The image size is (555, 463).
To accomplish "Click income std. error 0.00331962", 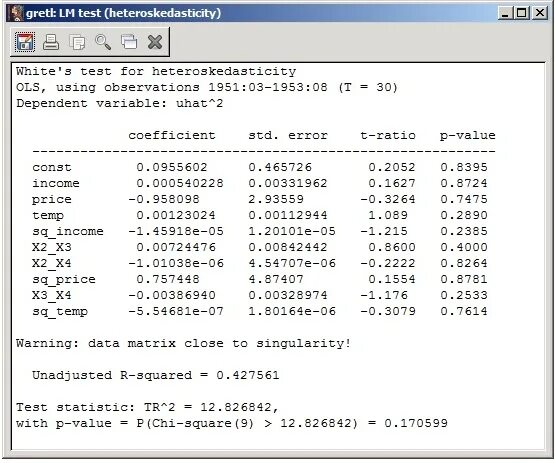I will tap(288, 183).
